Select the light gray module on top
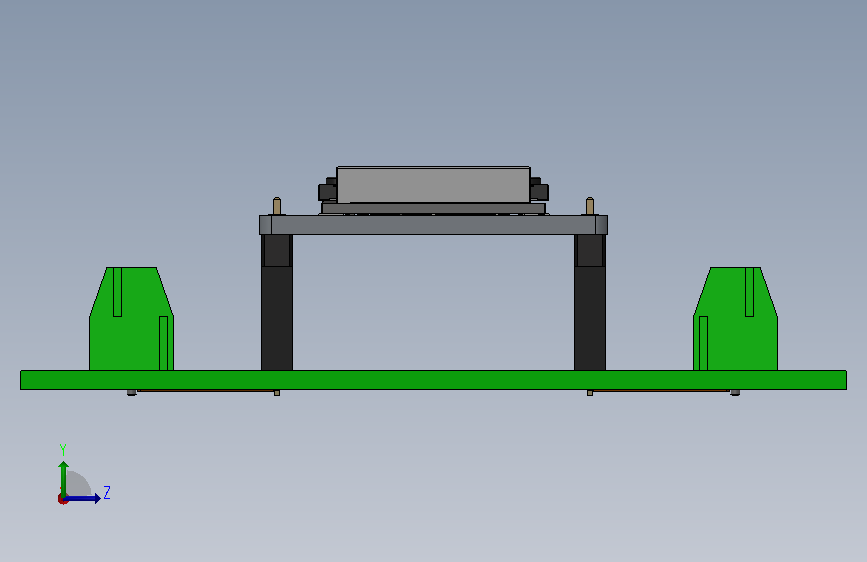 click(434, 185)
